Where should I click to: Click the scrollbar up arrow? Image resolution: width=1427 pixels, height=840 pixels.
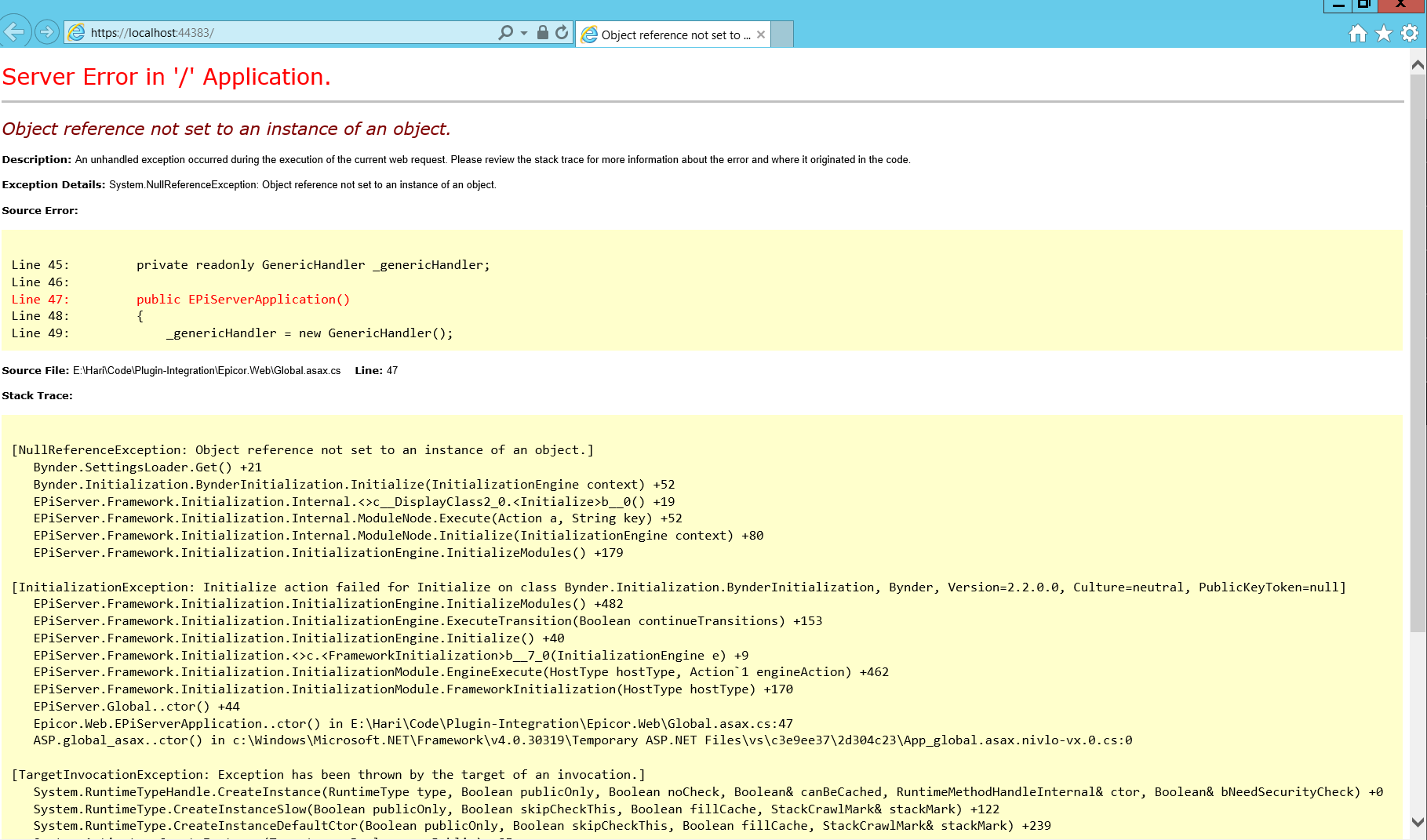[1418, 65]
